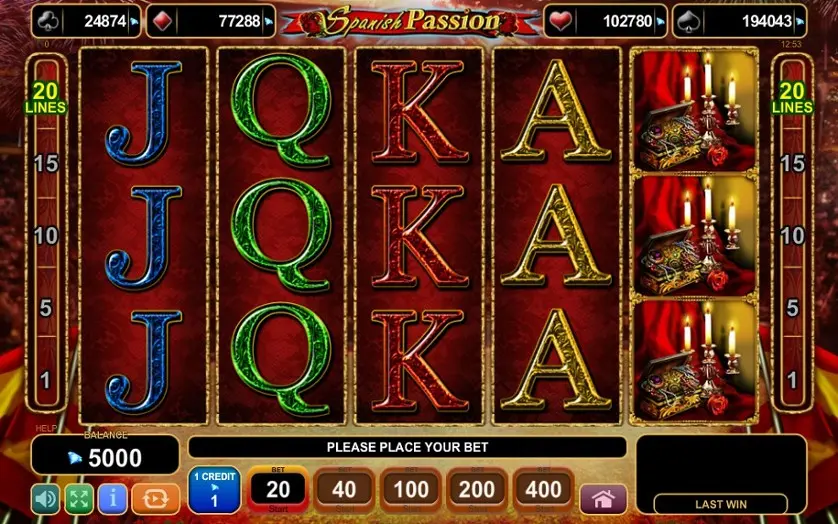Viewport: 838px width, 524px height.
Task: Choose the 400 bet button
Action: coord(544,490)
